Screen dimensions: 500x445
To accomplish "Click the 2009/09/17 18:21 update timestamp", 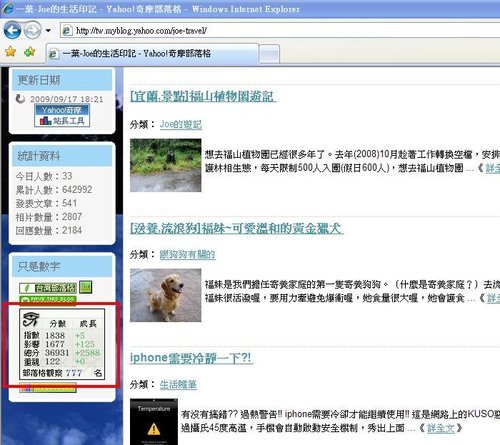I will [67, 99].
